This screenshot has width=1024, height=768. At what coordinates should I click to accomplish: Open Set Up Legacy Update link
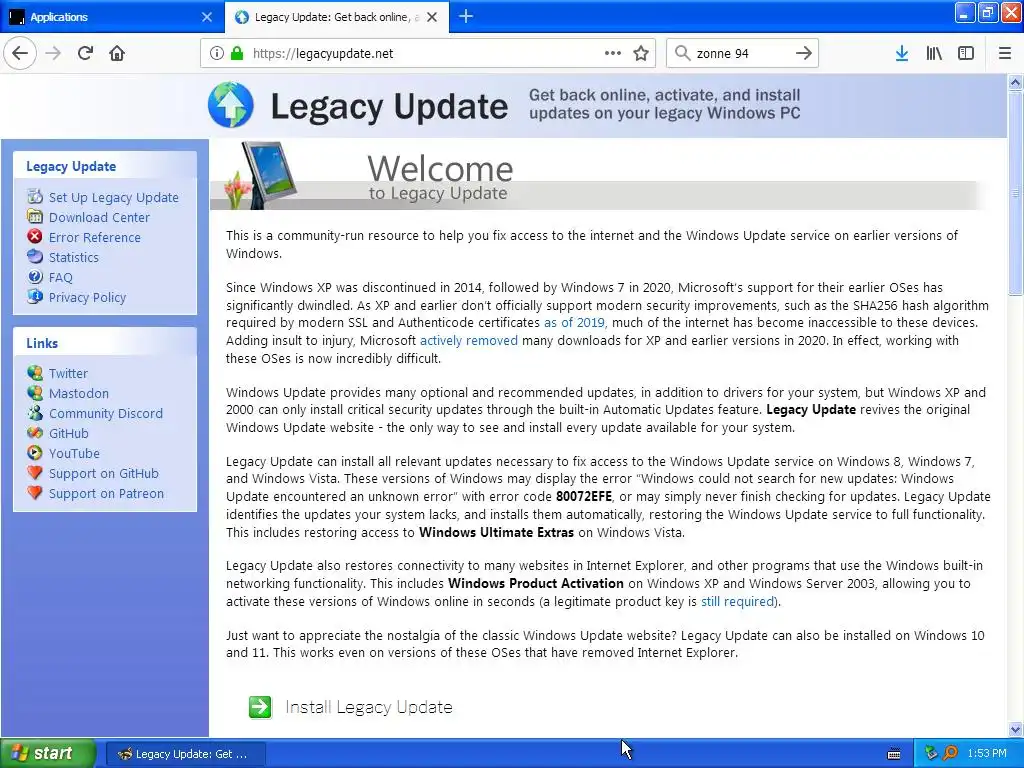click(114, 197)
